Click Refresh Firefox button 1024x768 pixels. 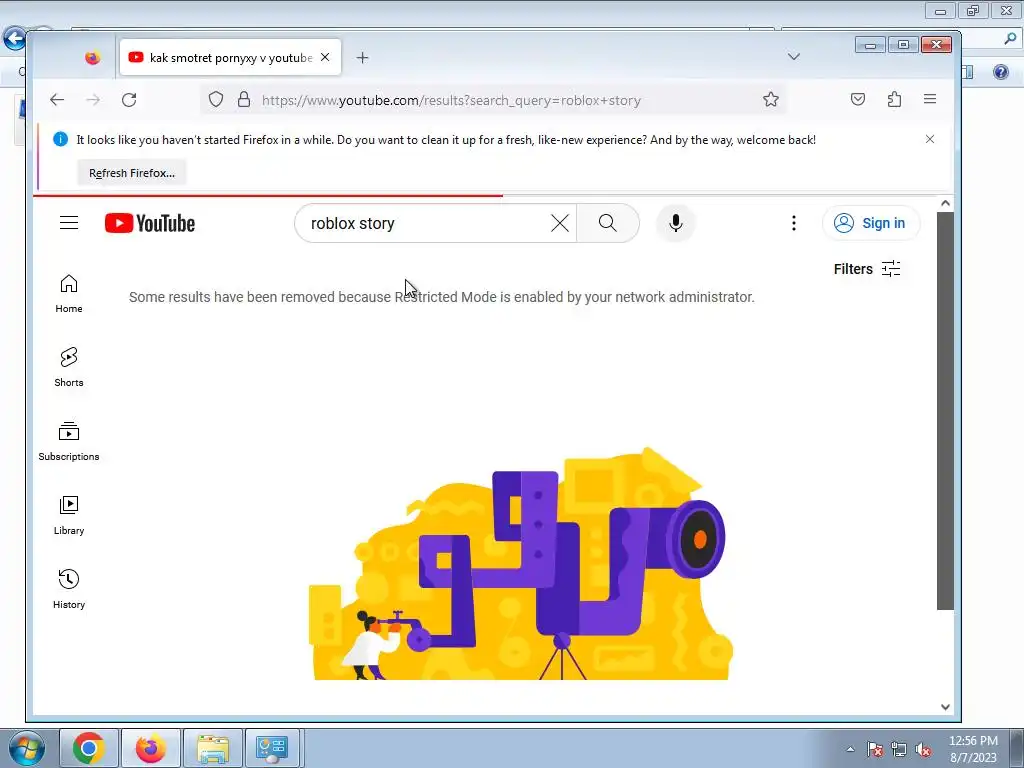pos(132,173)
